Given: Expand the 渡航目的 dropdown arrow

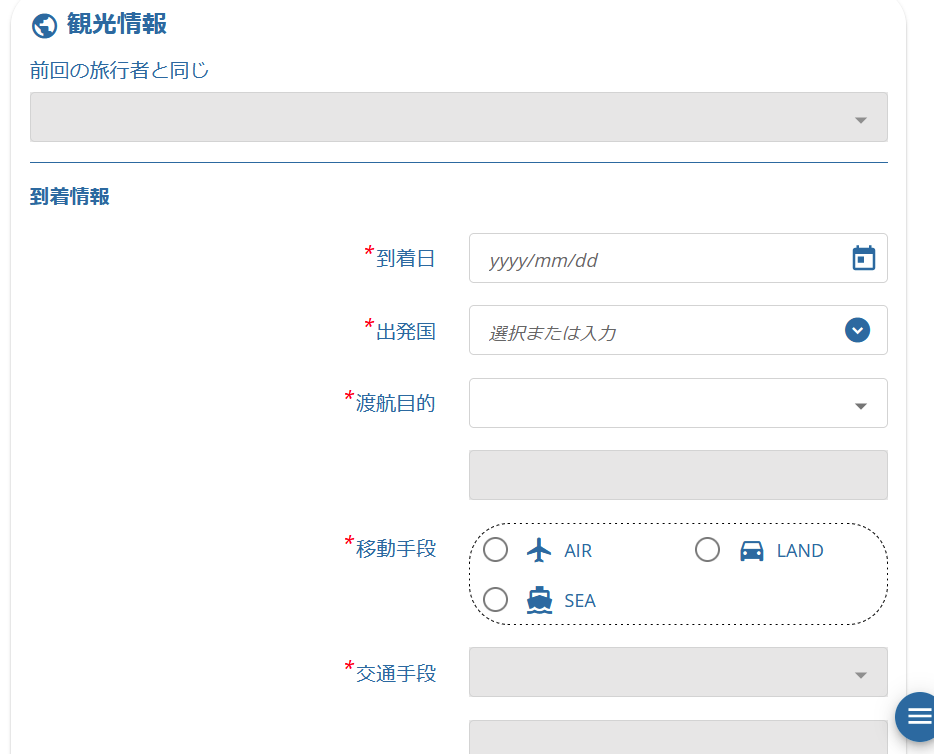Looking at the screenshot, I should click(860, 405).
